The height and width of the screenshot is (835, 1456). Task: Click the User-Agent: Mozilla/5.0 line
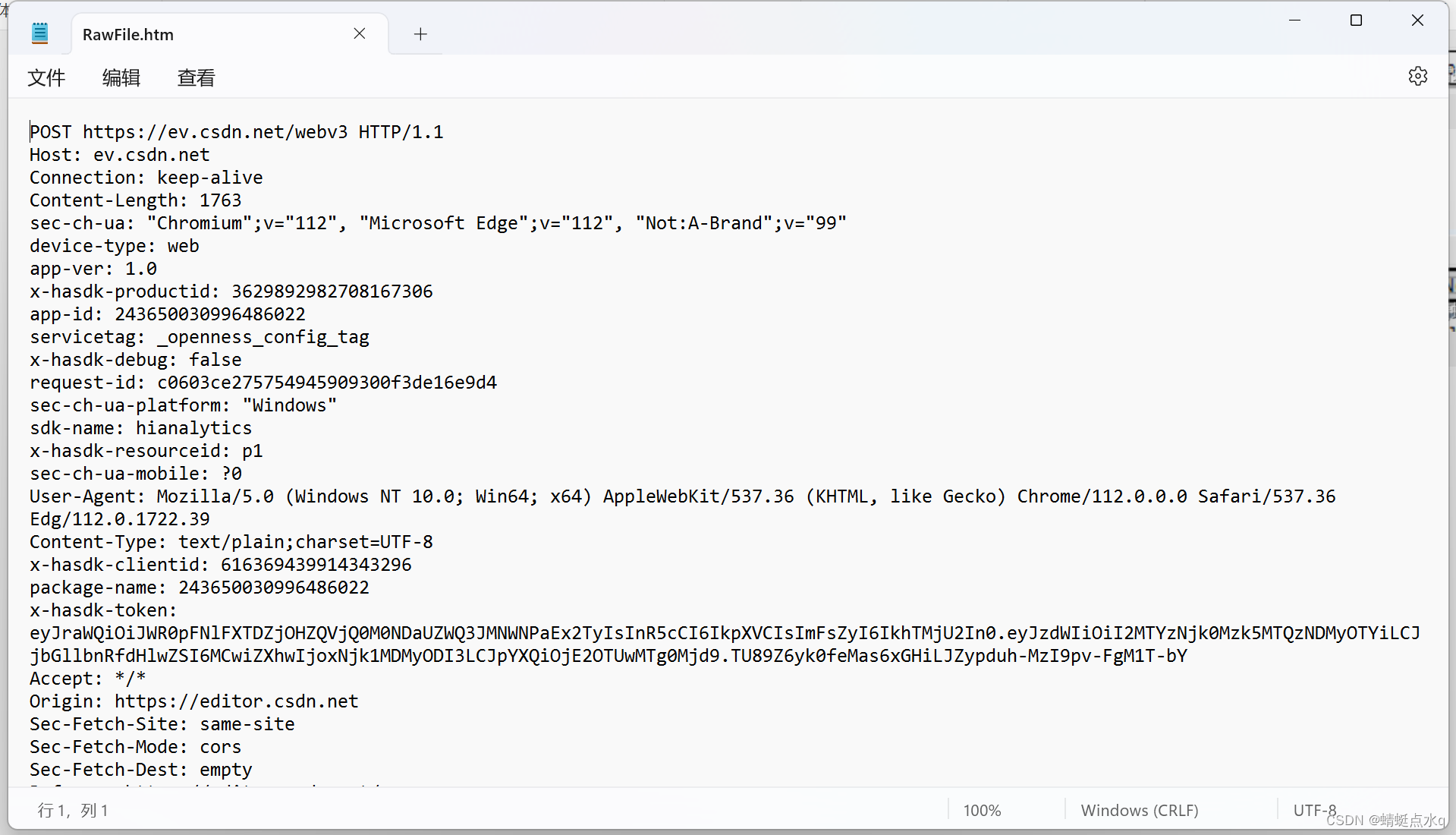click(682, 496)
